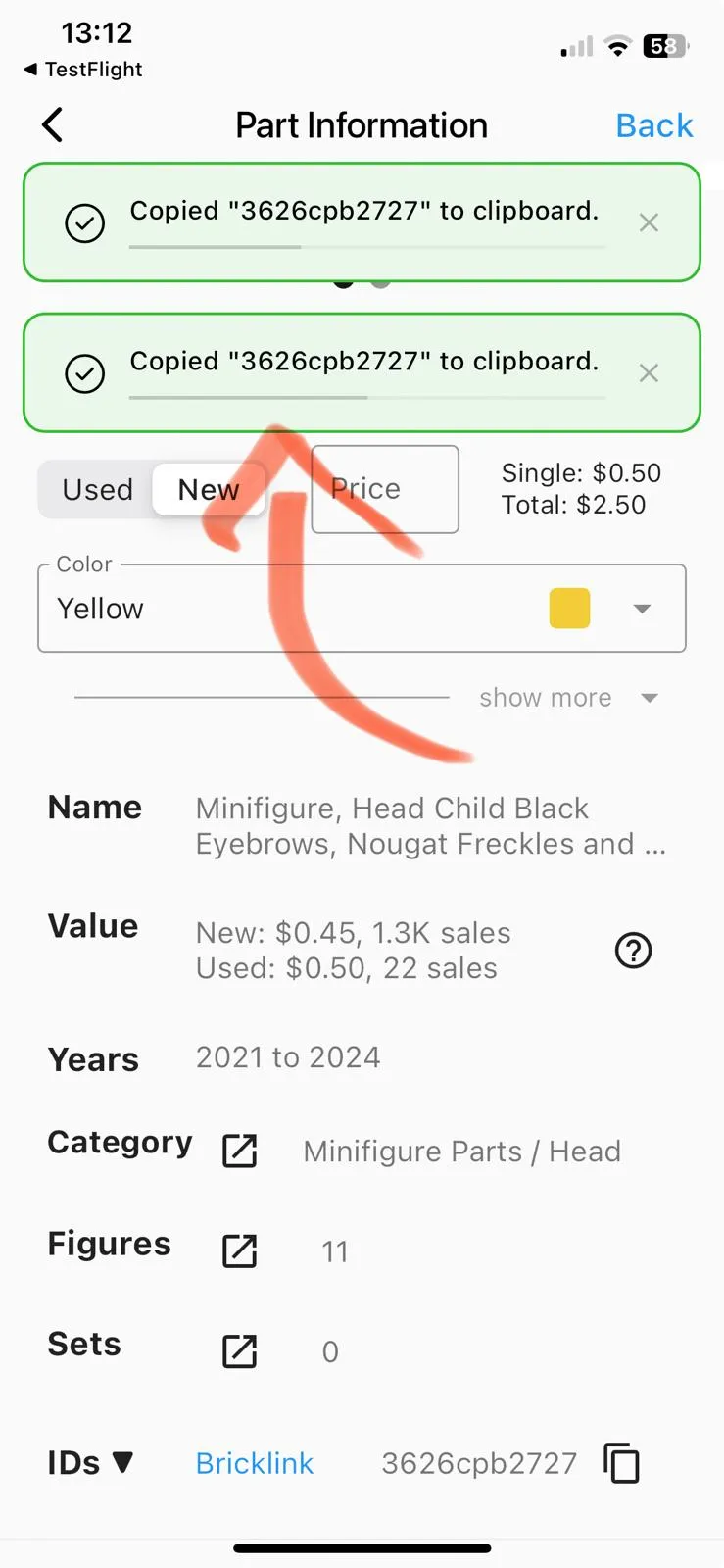Return to TestFlight from status bar
Image resolution: width=724 pixels, height=1568 pixels.
point(83,70)
